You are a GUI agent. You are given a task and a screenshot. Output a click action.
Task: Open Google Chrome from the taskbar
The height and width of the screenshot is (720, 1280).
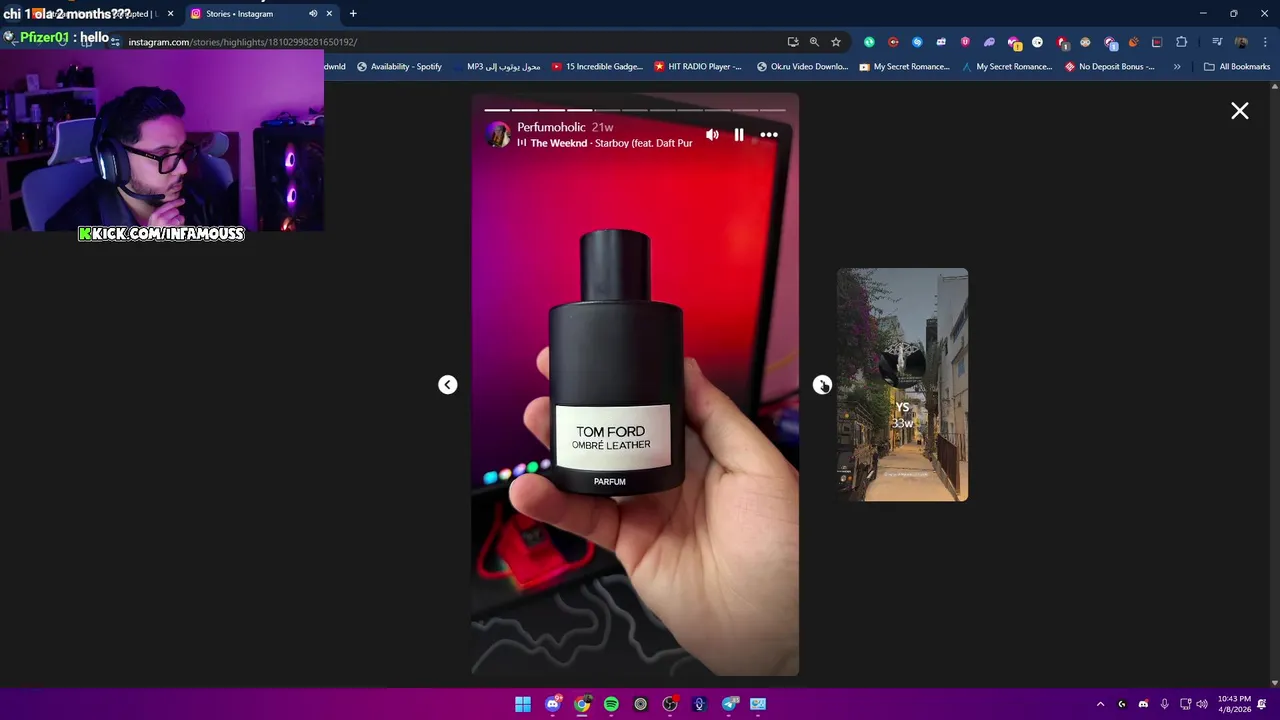click(582, 704)
